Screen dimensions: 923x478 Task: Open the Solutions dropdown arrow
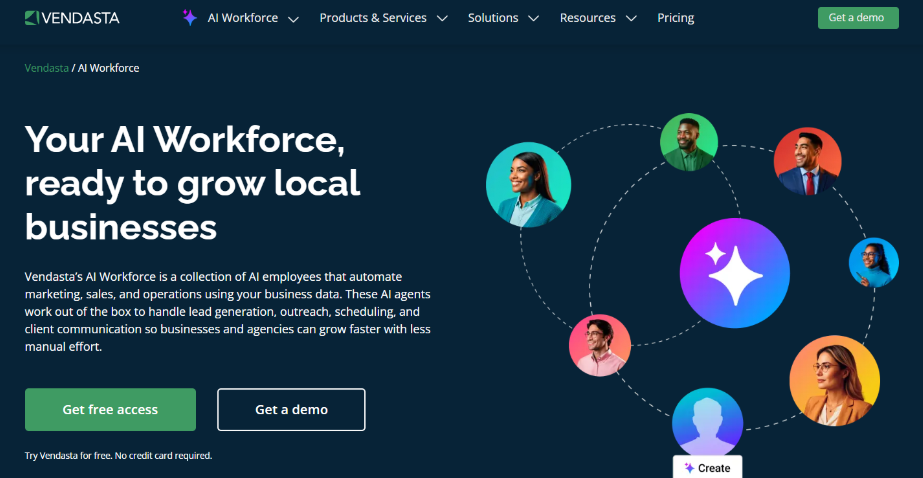pos(533,19)
